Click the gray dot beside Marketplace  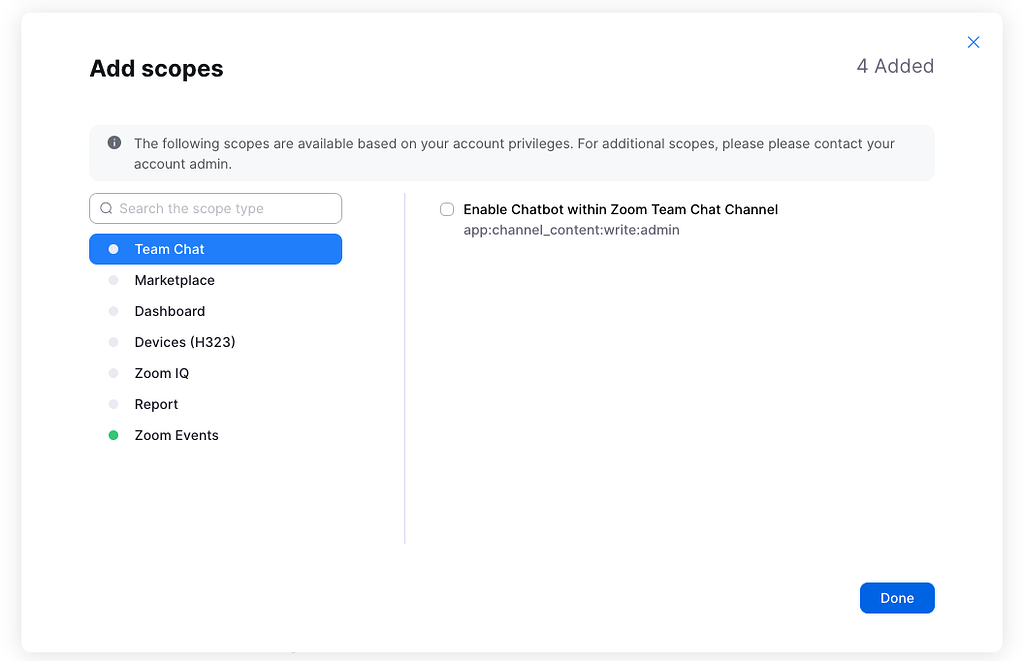pyautogui.click(x=113, y=280)
